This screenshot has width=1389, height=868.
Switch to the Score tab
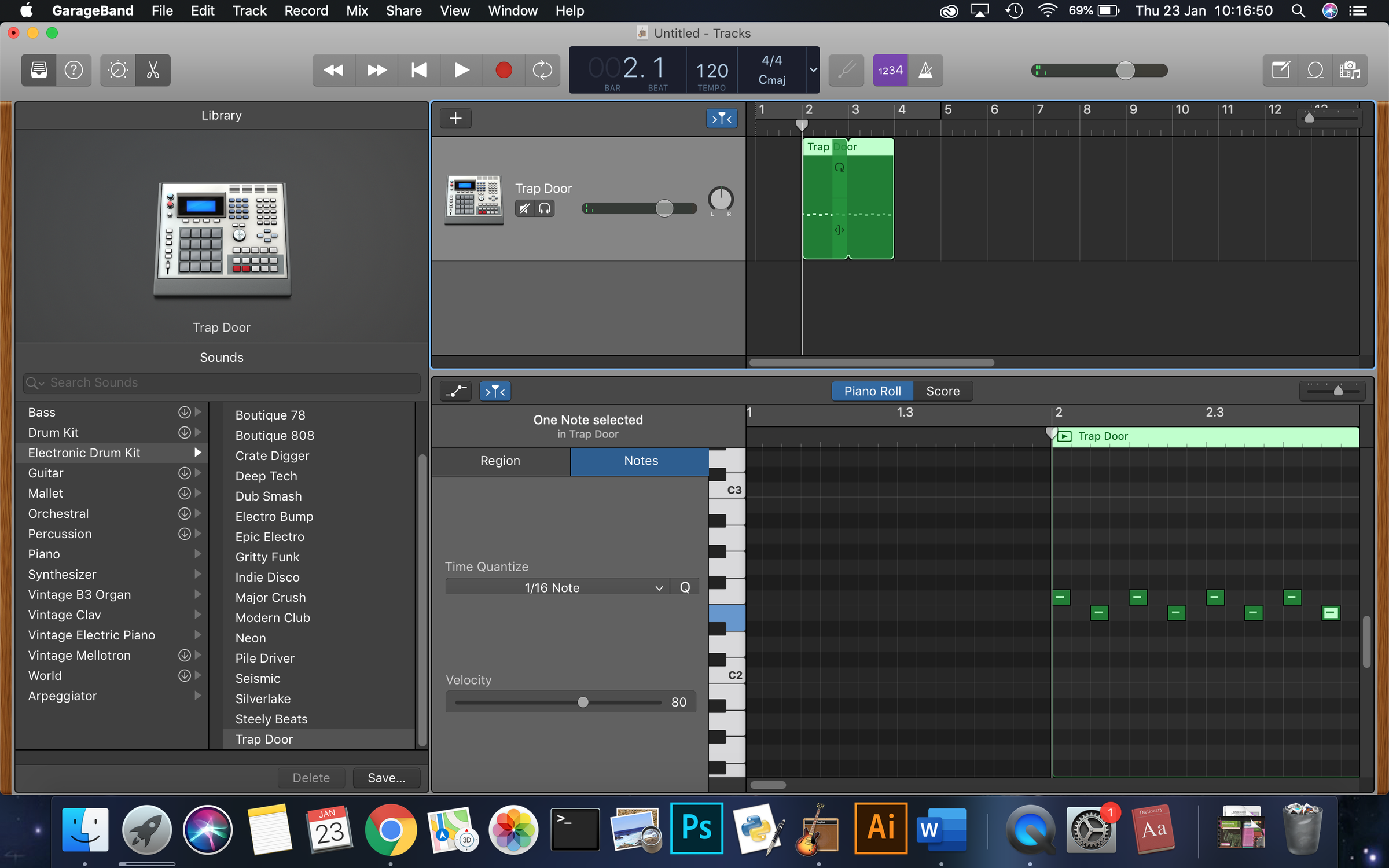click(943, 391)
